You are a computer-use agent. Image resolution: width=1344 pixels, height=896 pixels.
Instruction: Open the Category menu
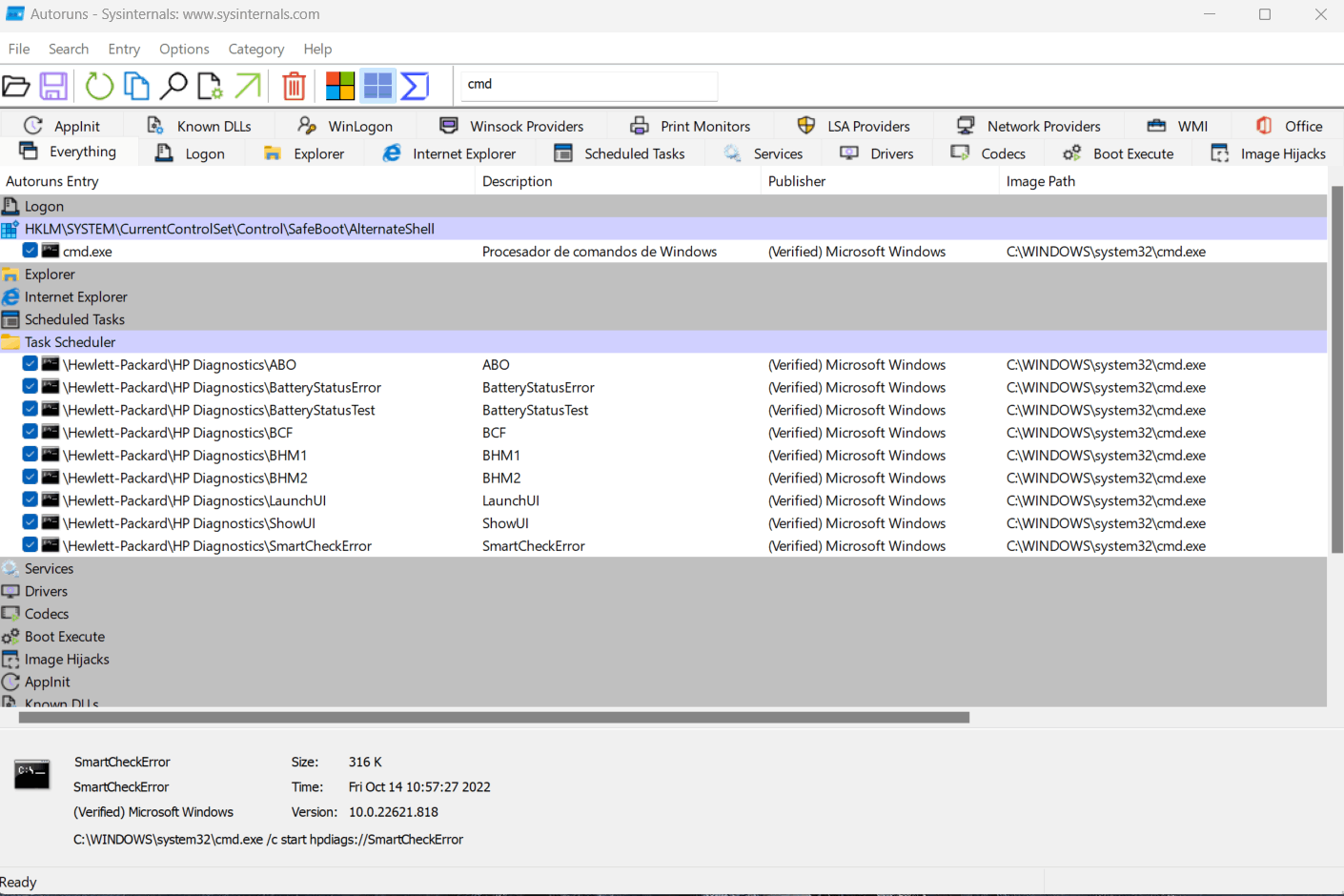pos(256,49)
